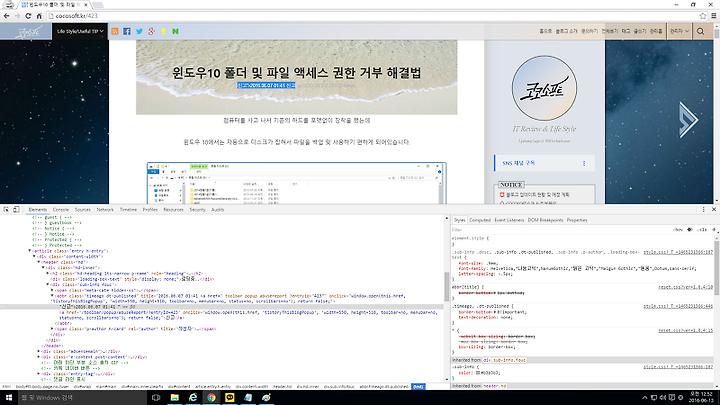Switch to the Network tab

point(105,209)
